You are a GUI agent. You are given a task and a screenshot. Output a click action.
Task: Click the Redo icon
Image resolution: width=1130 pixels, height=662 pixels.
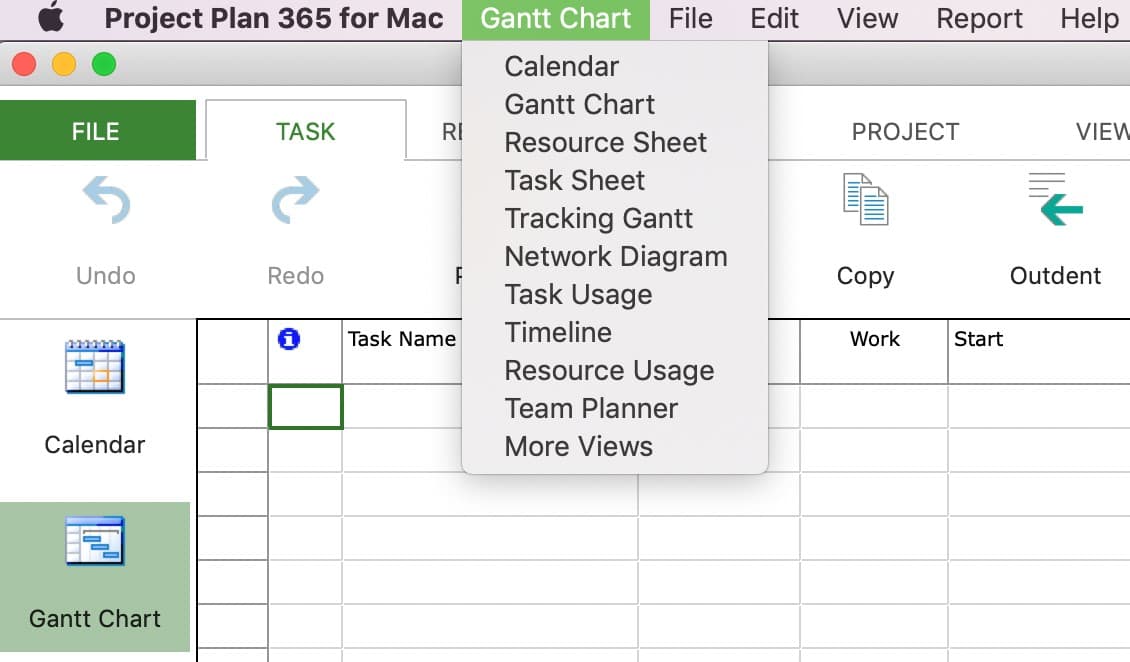click(x=293, y=200)
